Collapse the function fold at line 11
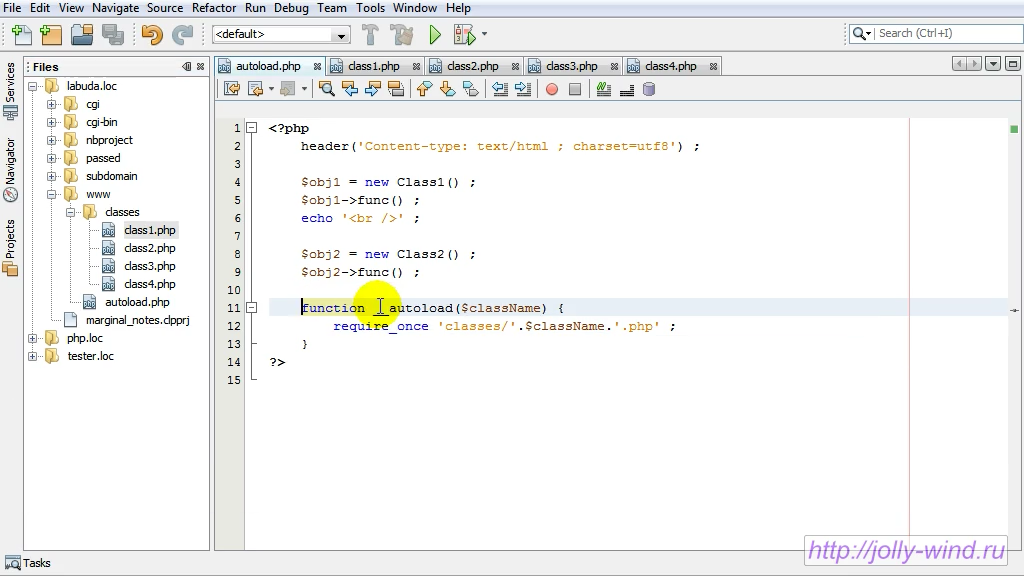 click(251, 308)
